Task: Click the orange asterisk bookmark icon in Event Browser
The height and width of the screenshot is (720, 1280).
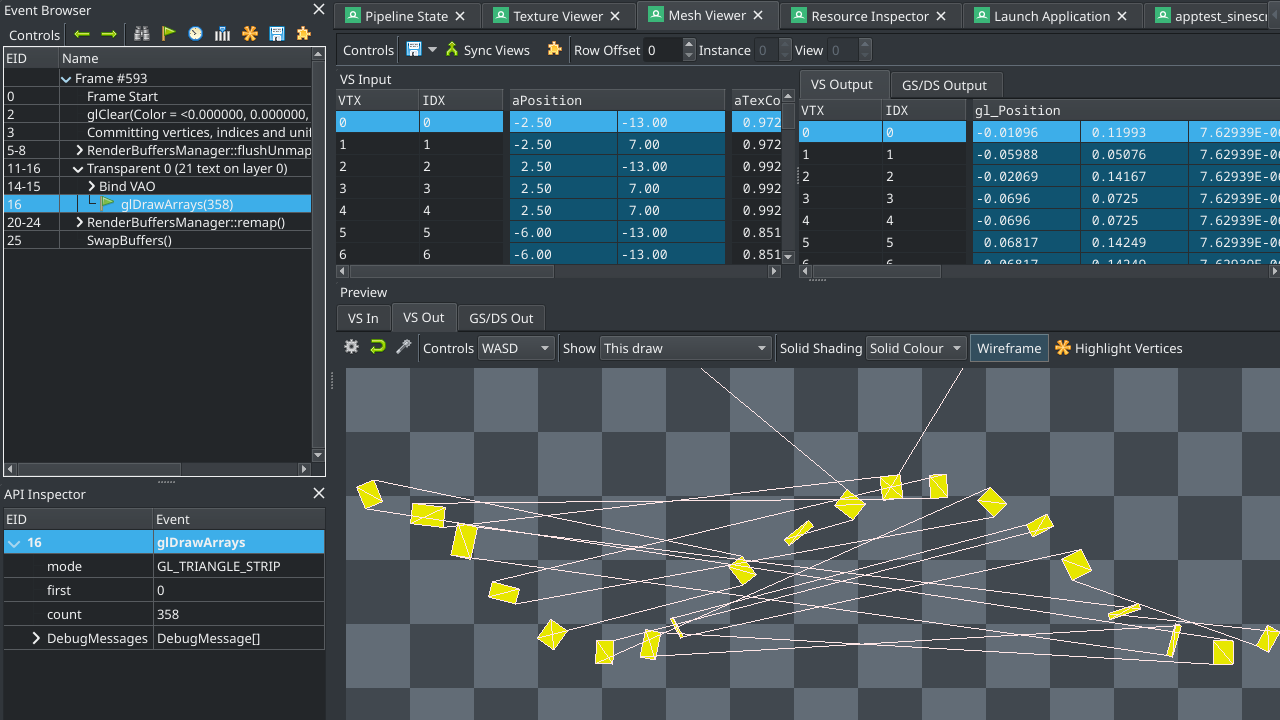Action: point(250,34)
